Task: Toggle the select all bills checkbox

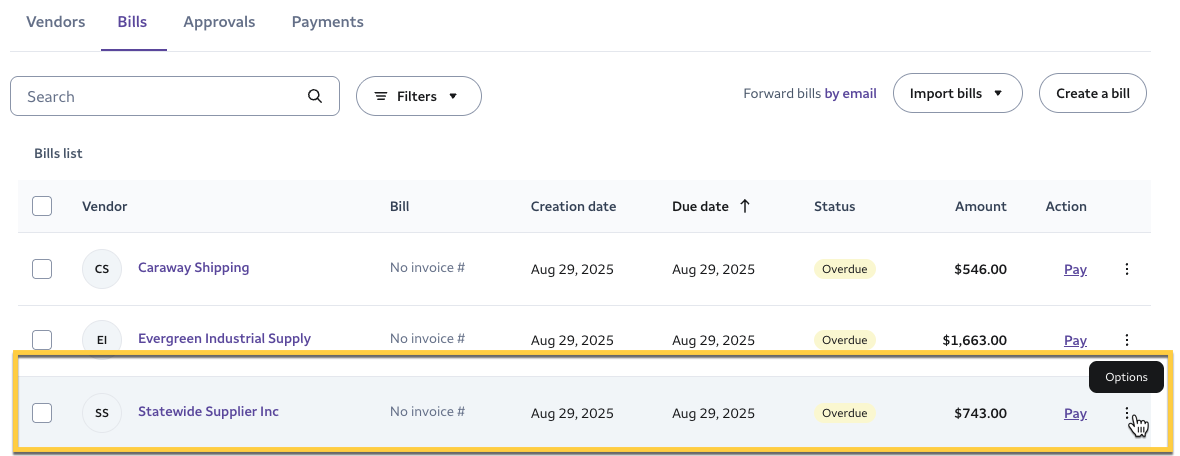Action: pyautogui.click(x=42, y=206)
